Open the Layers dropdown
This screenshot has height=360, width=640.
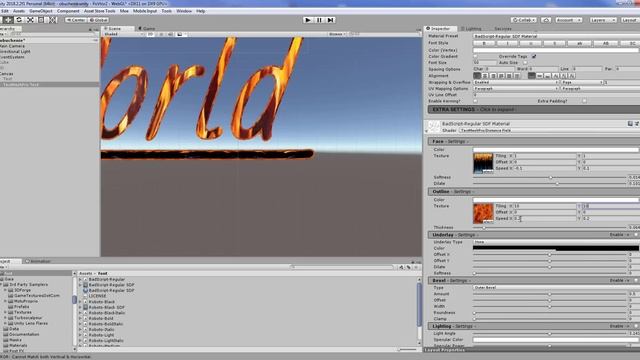(x=602, y=20)
